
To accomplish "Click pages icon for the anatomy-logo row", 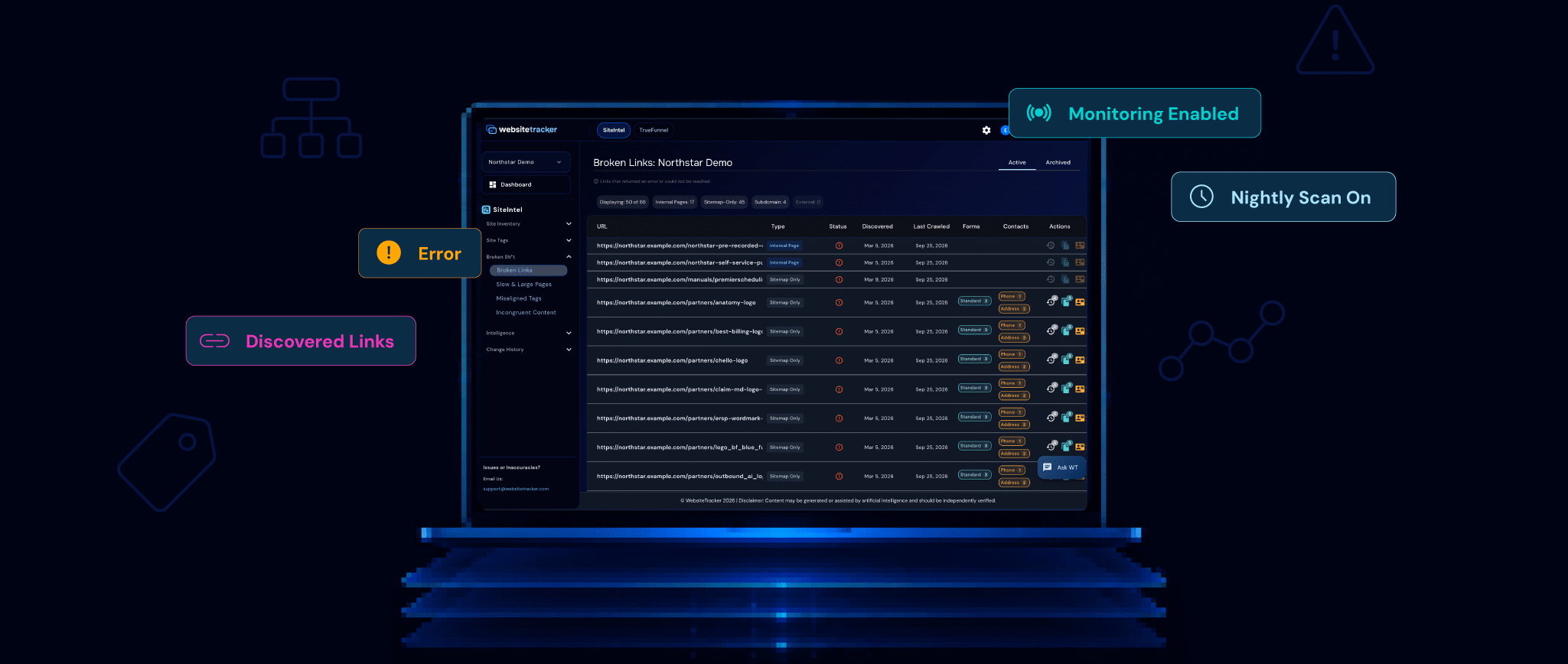I will click(1066, 301).
